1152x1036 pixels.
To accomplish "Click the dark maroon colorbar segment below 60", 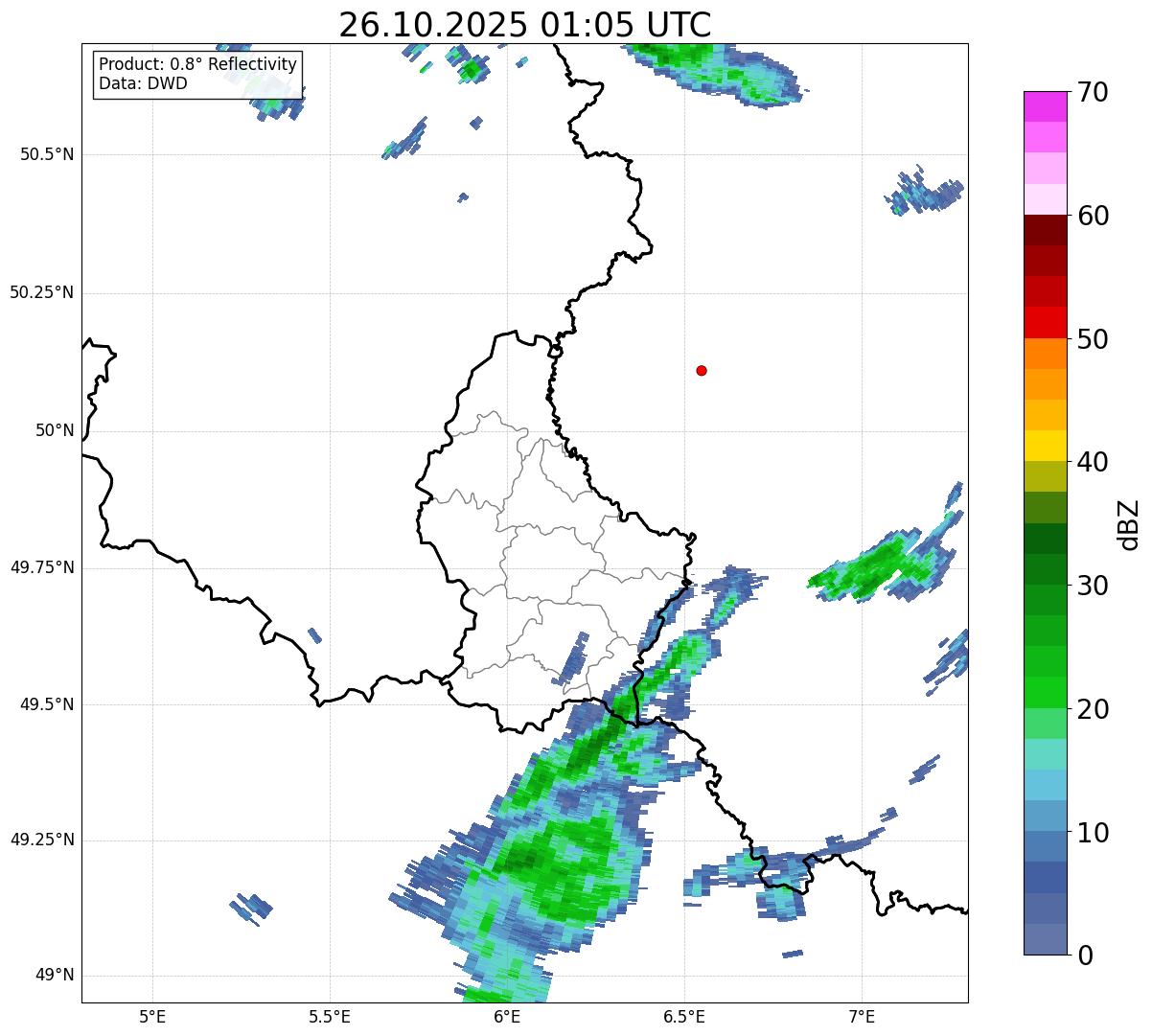I will click(x=1046, y=230).
